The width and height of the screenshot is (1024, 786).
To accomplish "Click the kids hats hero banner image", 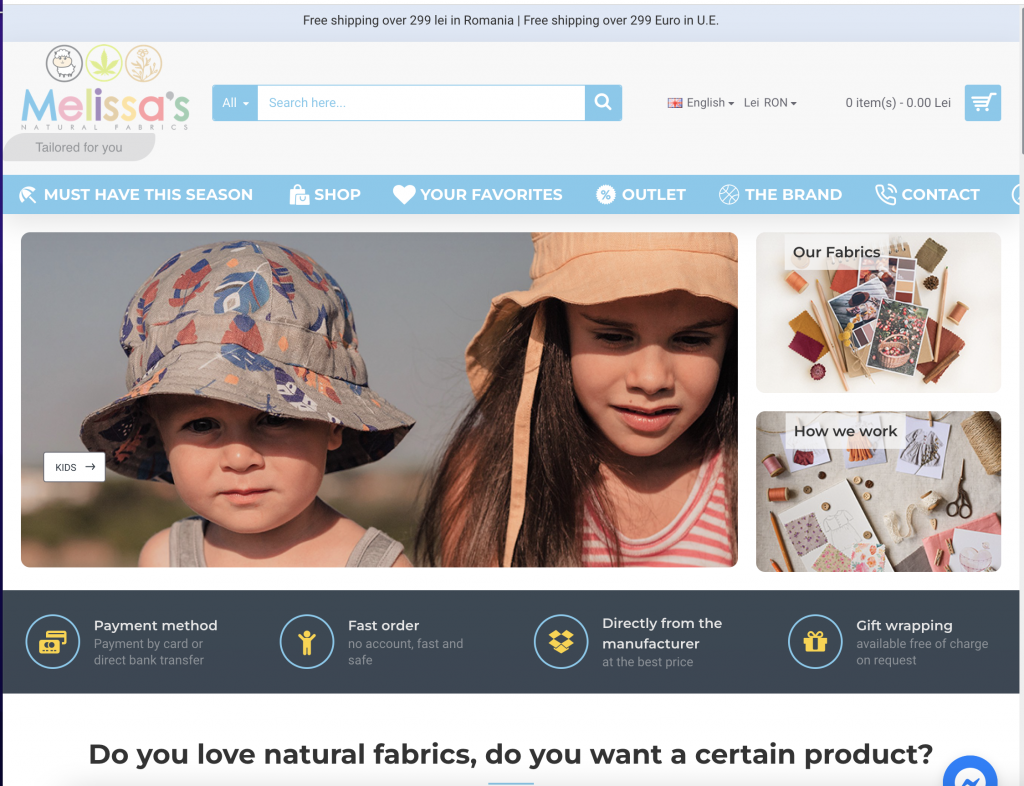I will point(379,400).
